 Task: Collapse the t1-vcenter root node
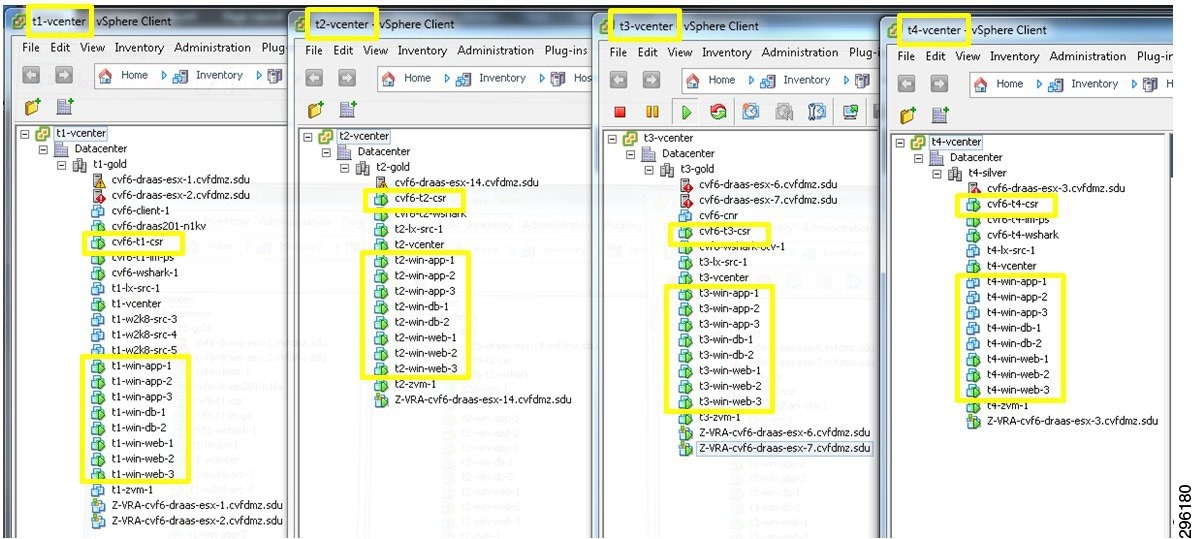[24, 133]
